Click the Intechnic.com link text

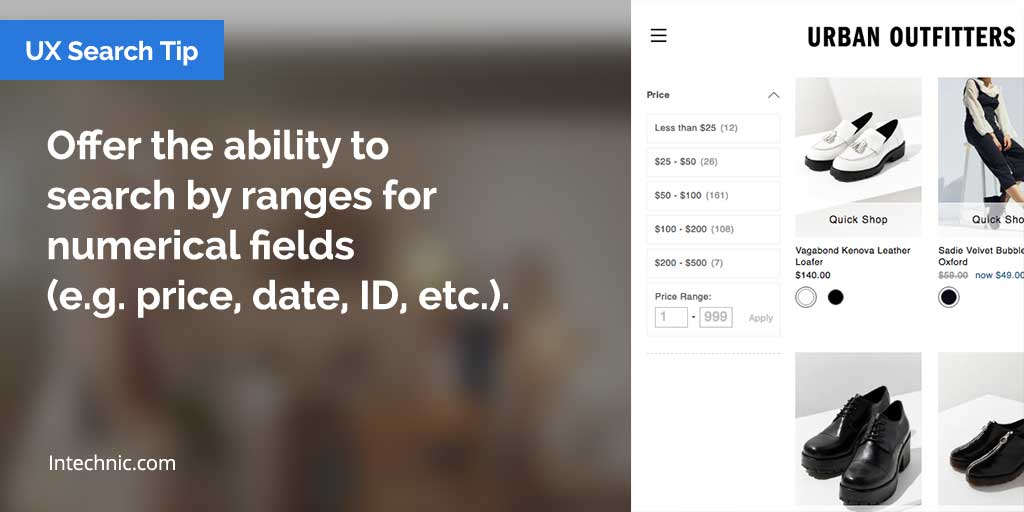[112, 463]
